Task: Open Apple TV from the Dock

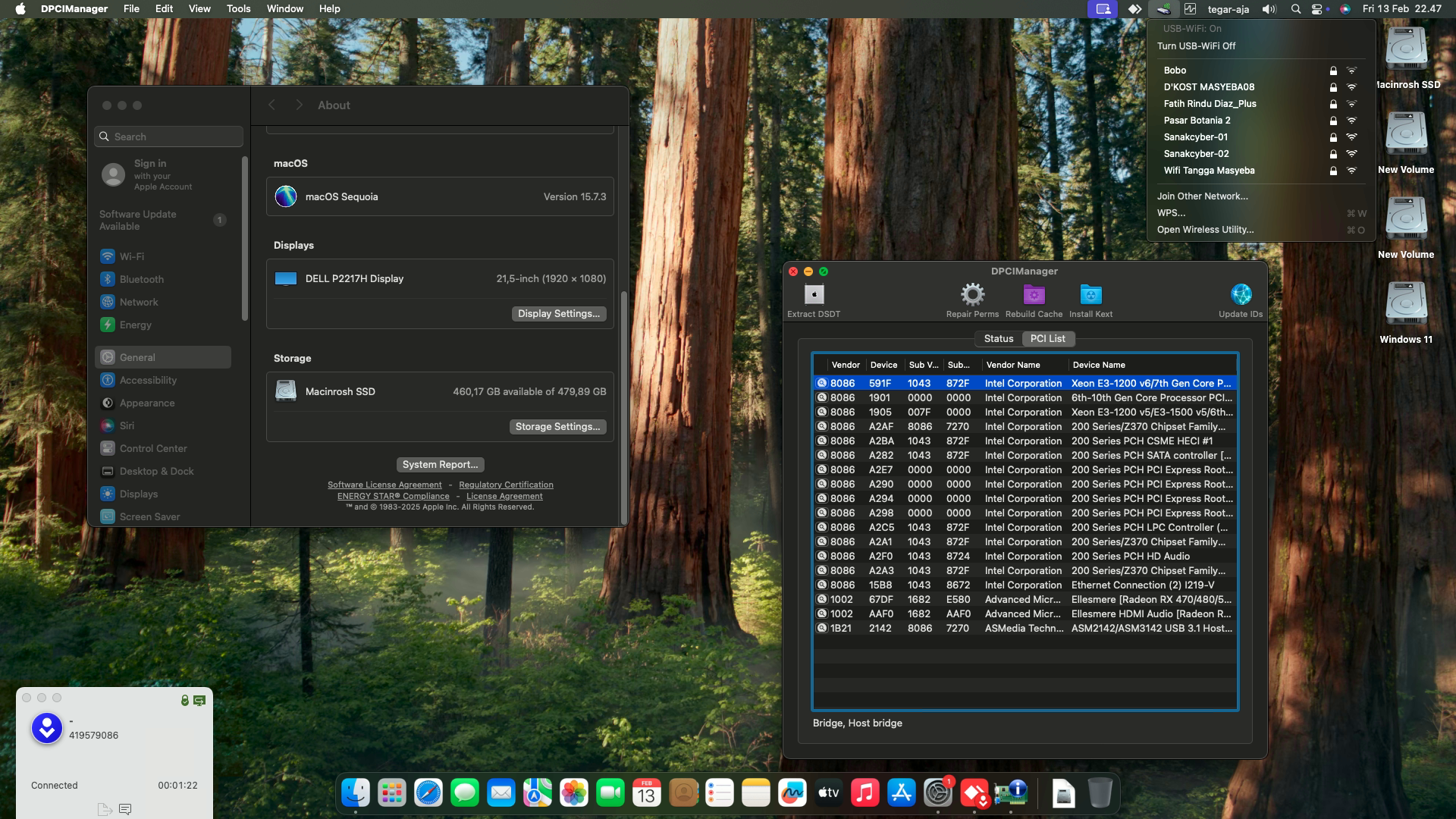Action: point(829,793)
